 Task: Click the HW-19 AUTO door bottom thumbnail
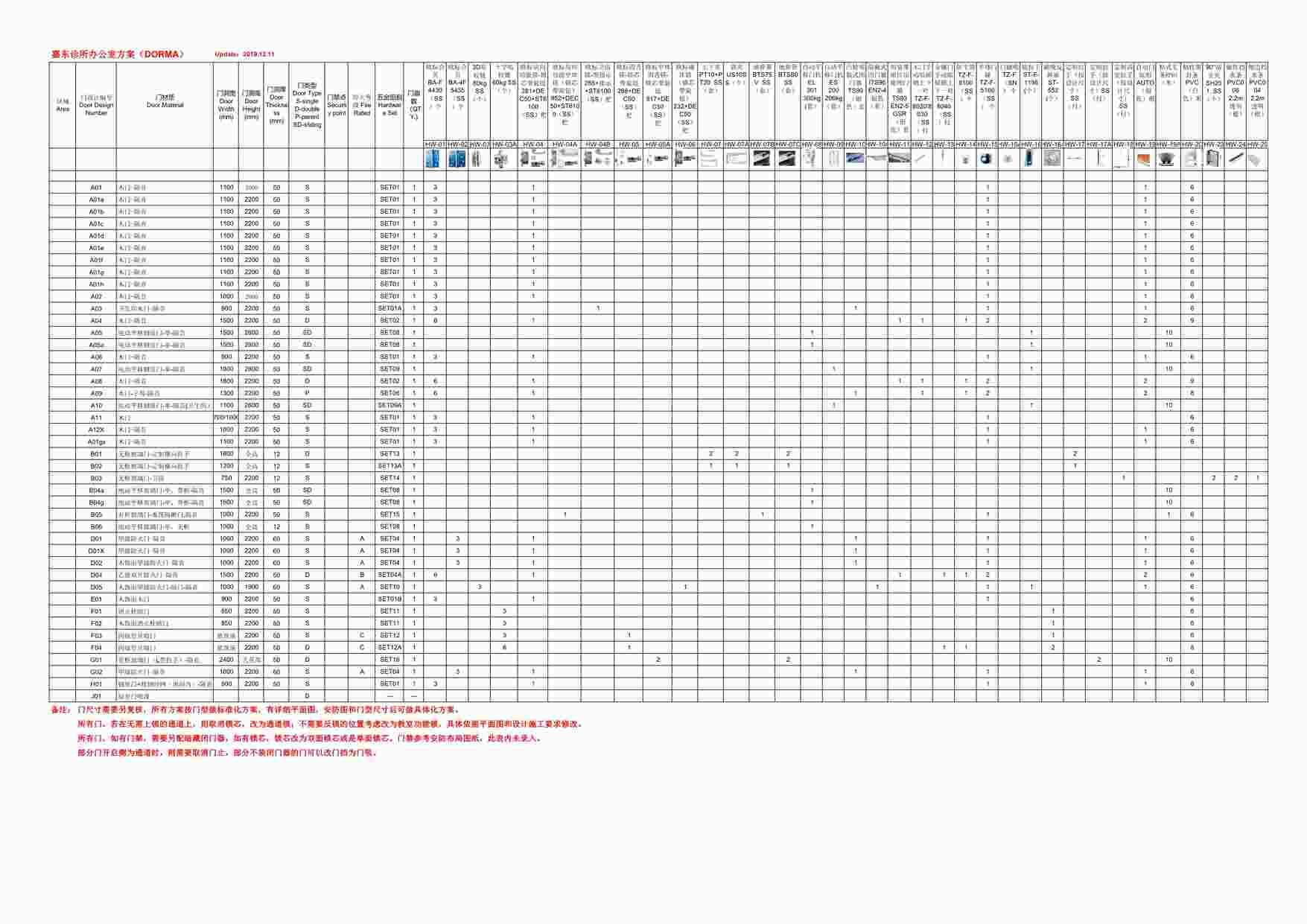pyautogui.click(x=1145, y=159)
